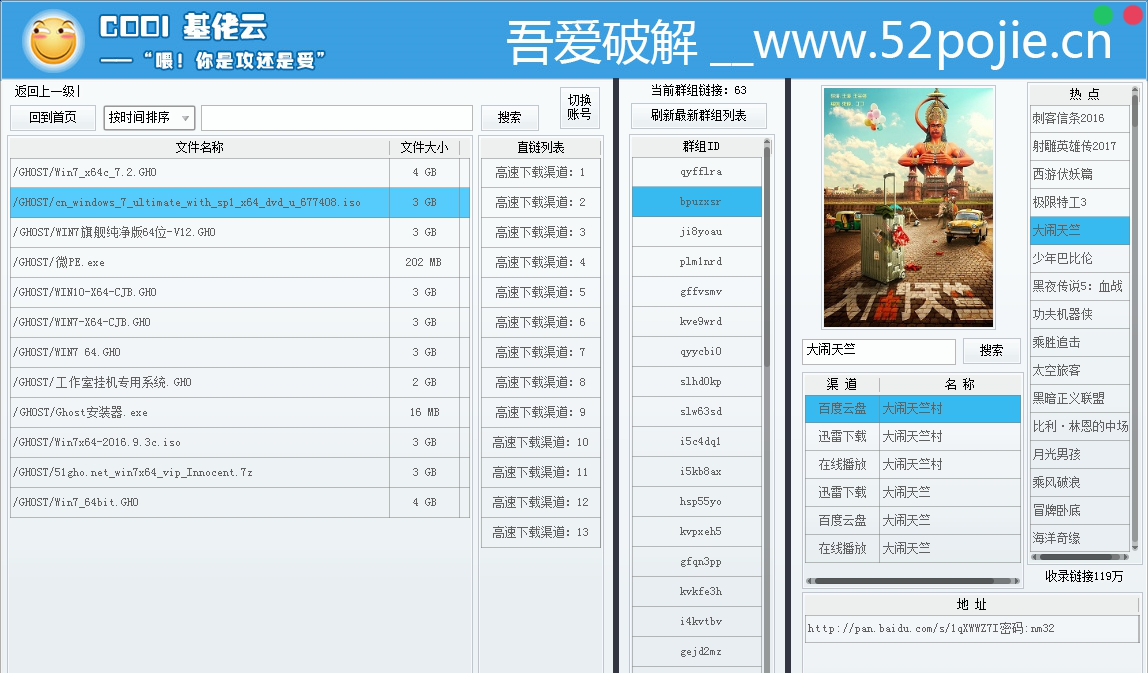The image size is (1148, 699).
Task: Select file WIN7旗舰纯净版64位-V12.GHO
Action: (x=239, y=233)
